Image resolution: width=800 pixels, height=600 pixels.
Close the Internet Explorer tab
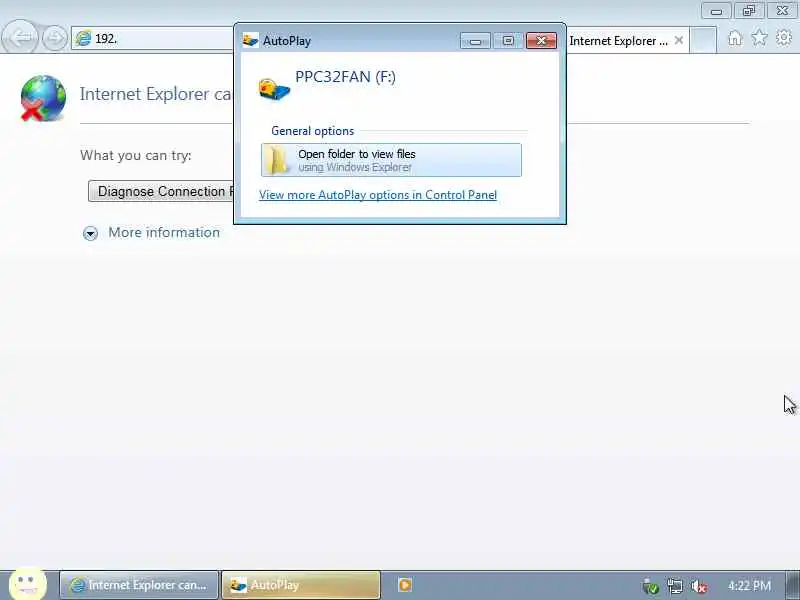679,40
